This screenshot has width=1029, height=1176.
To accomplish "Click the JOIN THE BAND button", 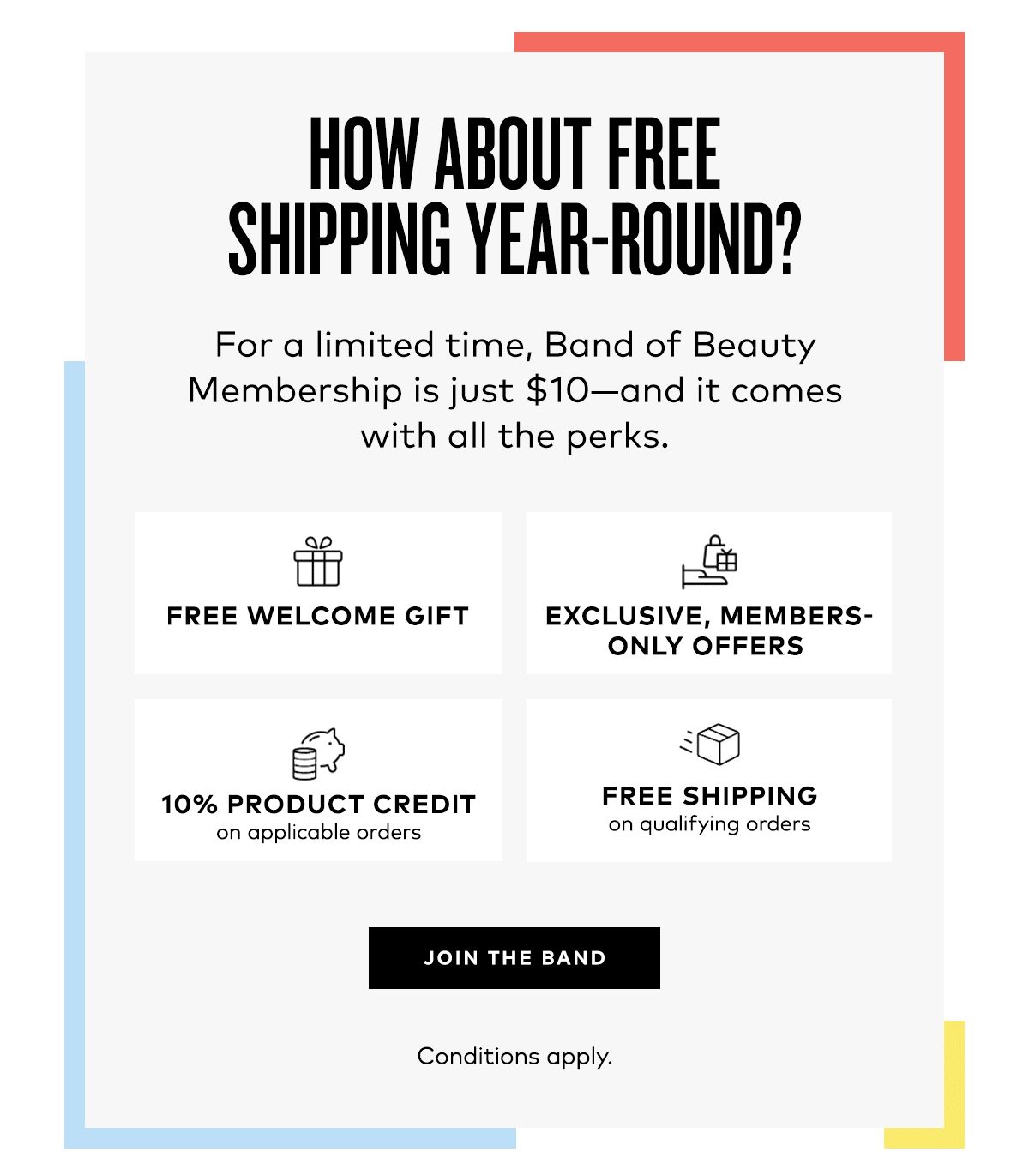I will [x=514, y=958].
